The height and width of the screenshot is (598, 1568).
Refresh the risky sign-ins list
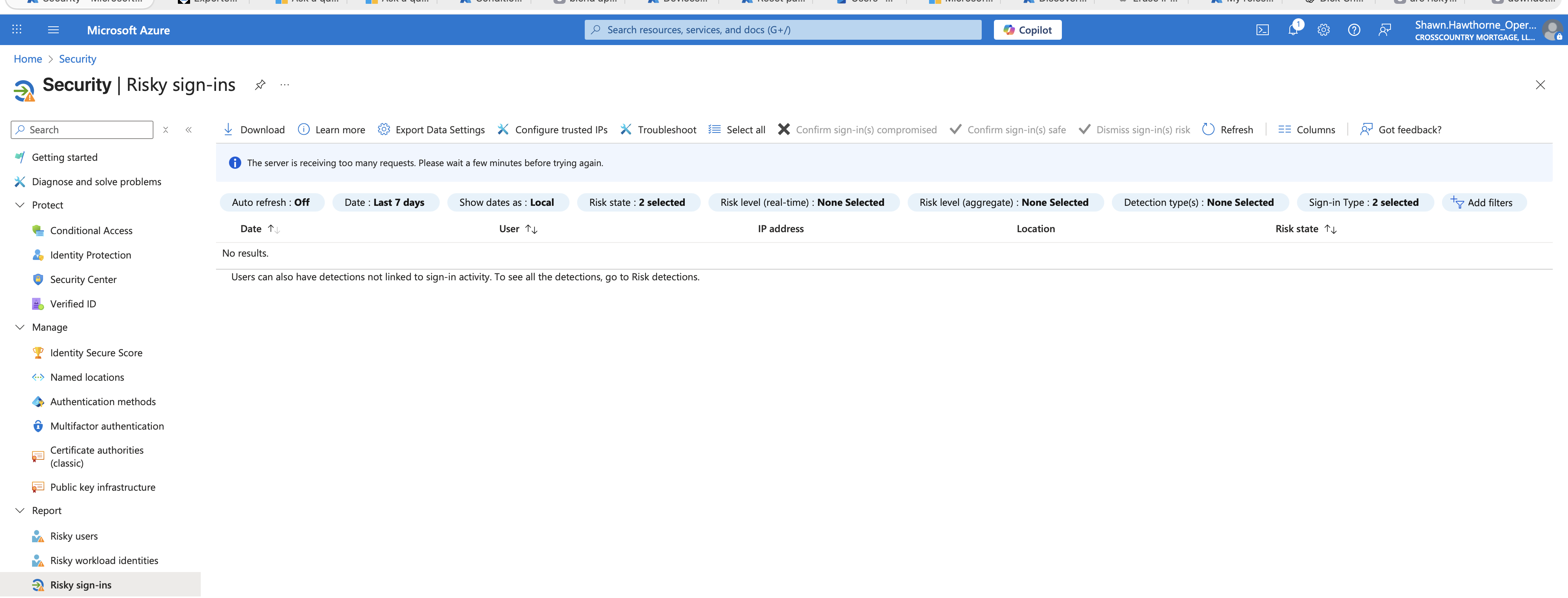click(x=1228, y=129)
